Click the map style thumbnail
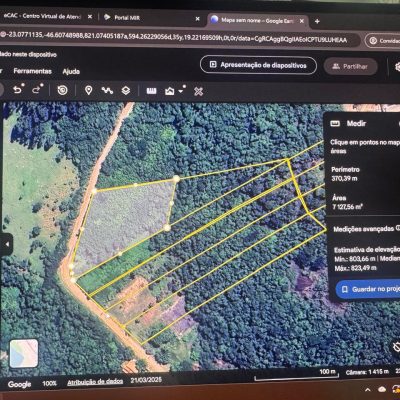 click(x=24, y=353)
